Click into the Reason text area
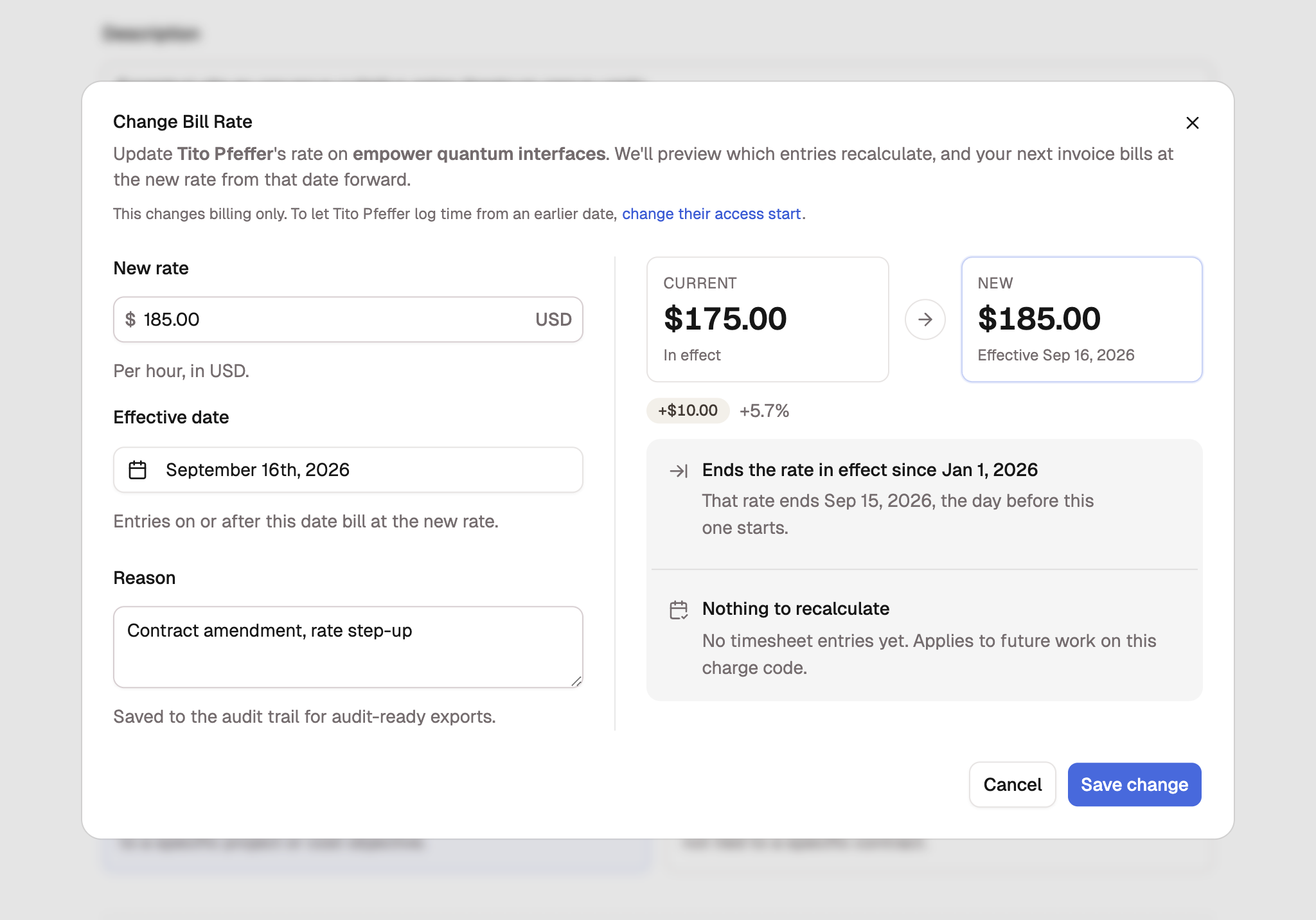This screenshot has height=920, width=1316. [348, 647]
